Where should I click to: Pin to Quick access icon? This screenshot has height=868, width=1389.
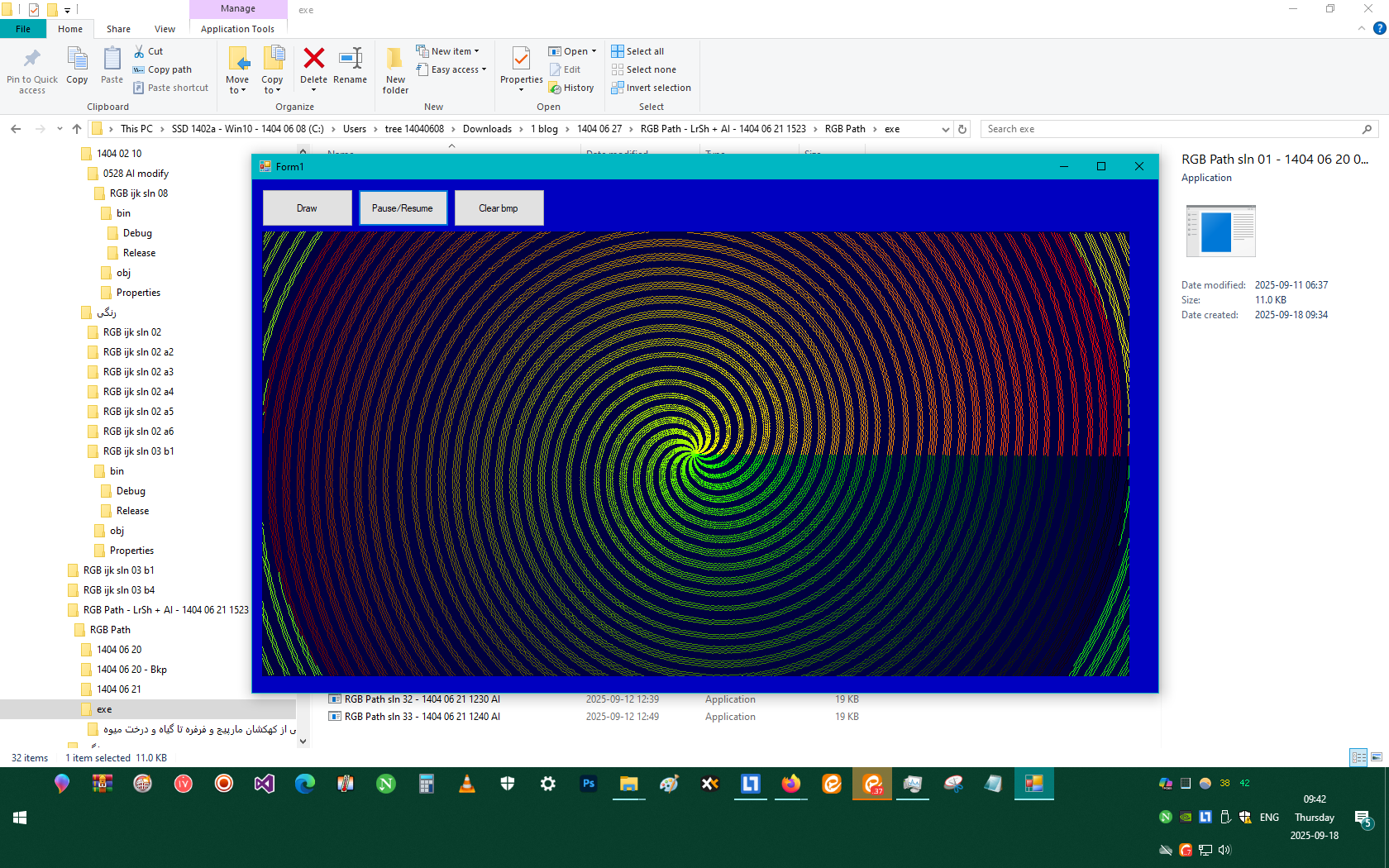32,60
